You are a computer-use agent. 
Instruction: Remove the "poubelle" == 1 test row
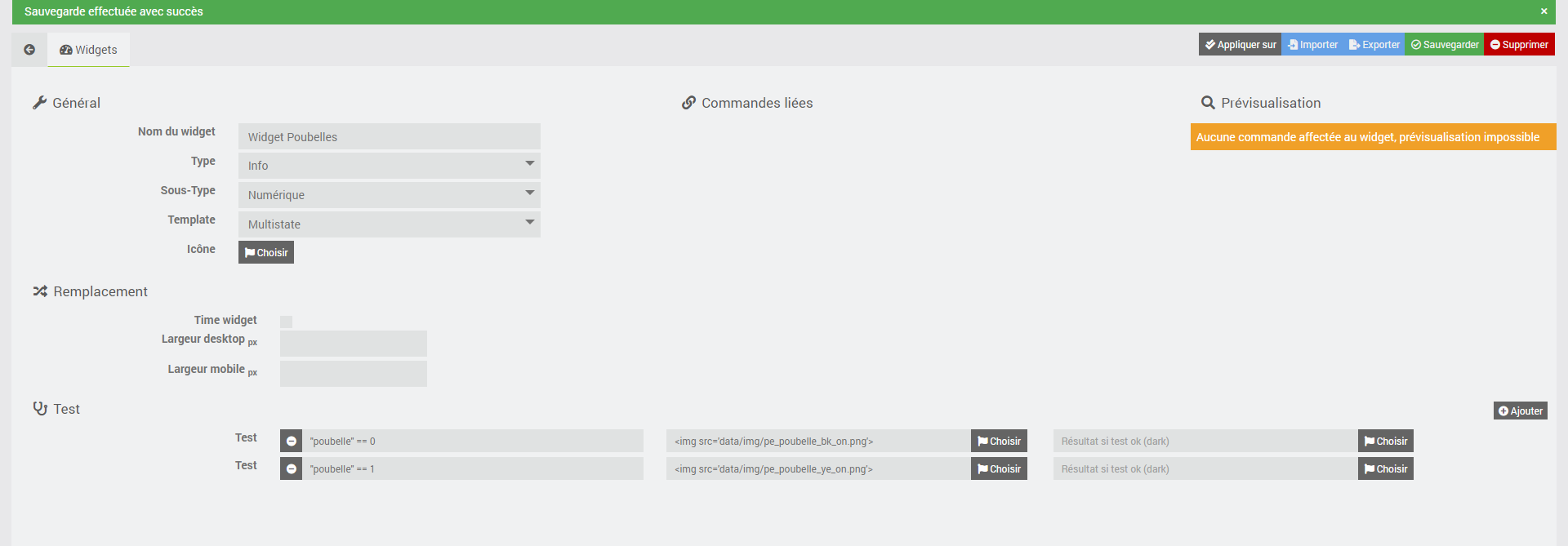click(x=291, y=469)
